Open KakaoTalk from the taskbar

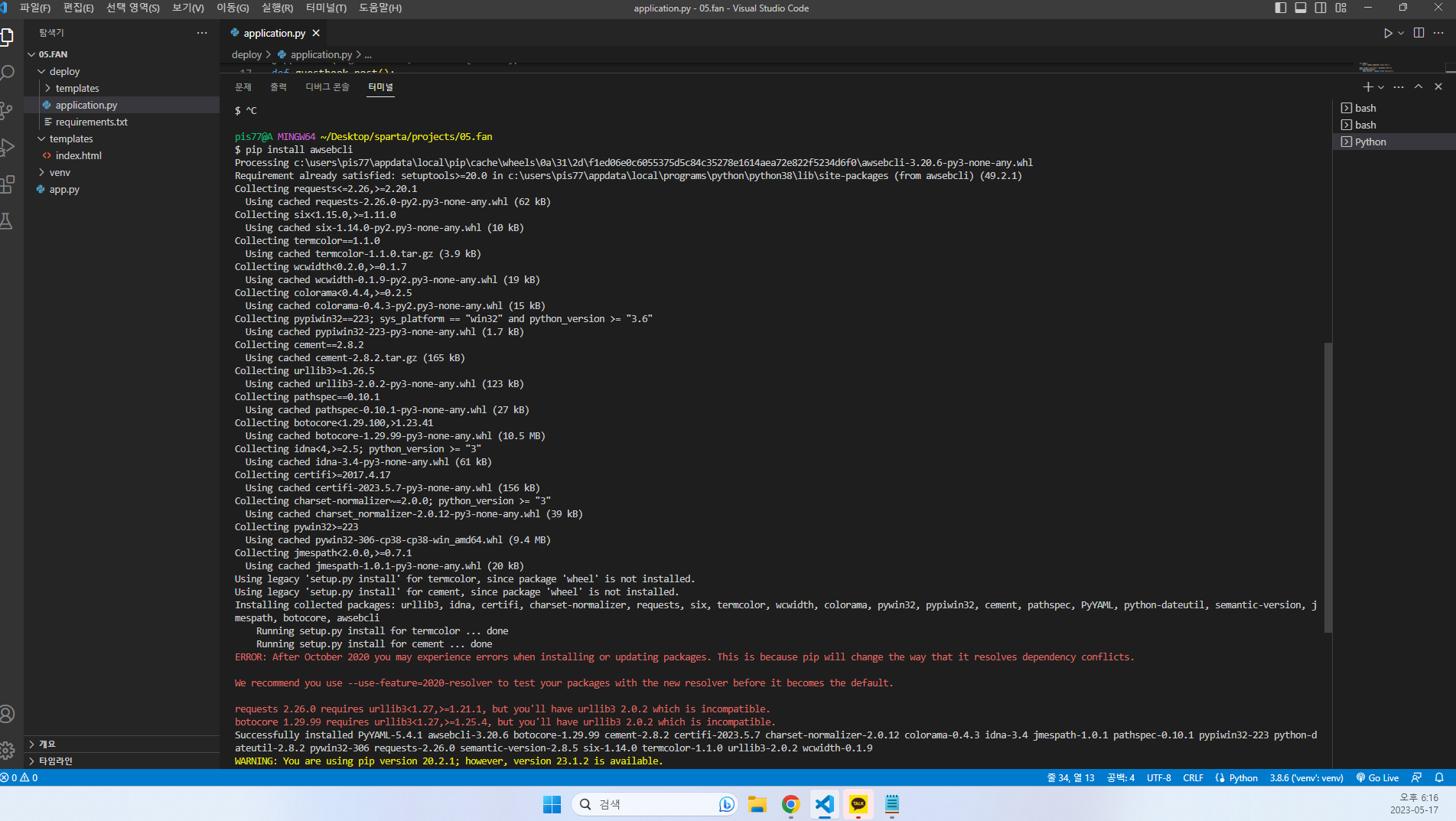tap(858, 804)
